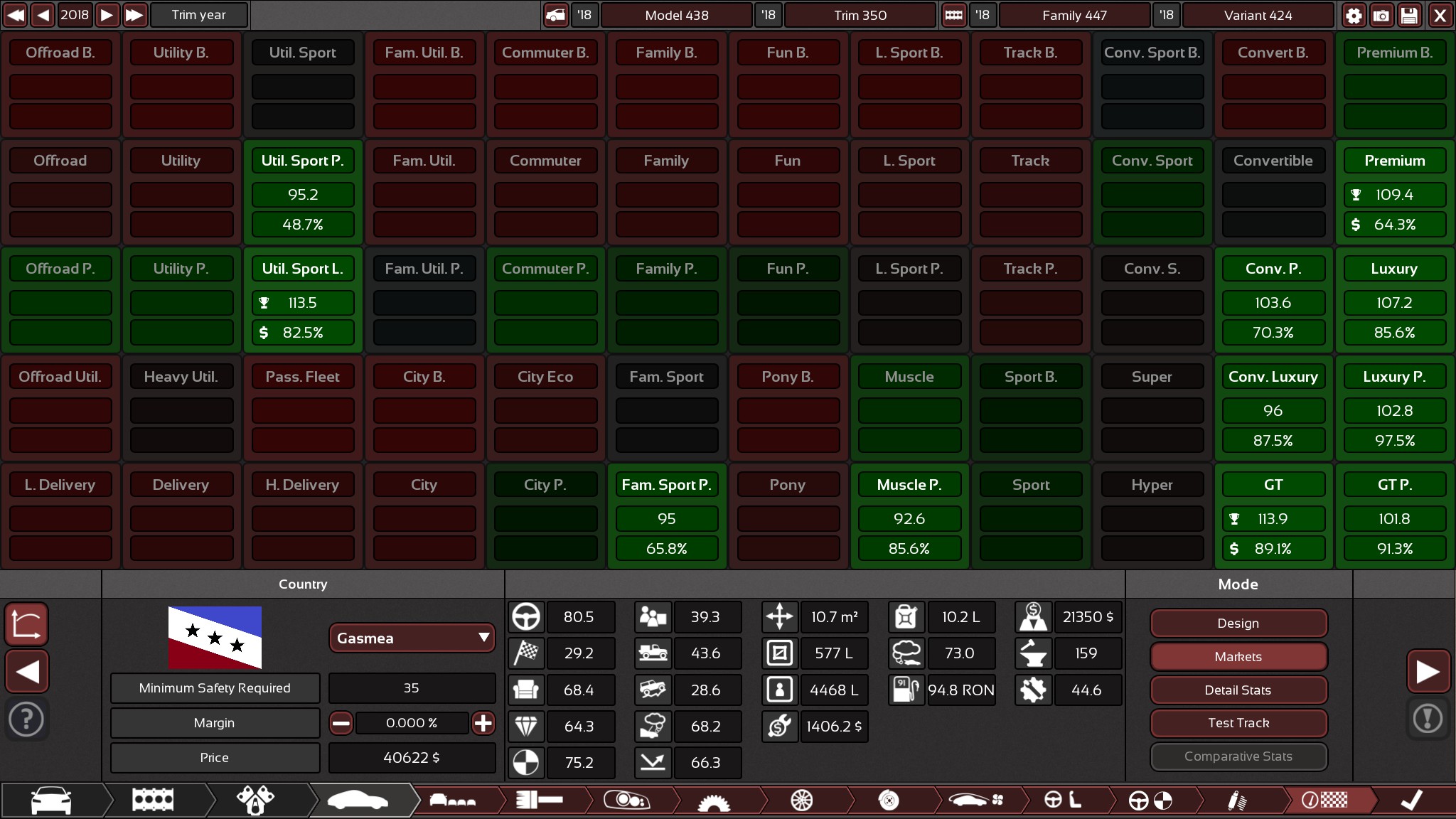Open the test-track checkered gauge tab
The width and height of the screenshot is (1456, 819).
pyautogui.click(x=1324, y=801)
